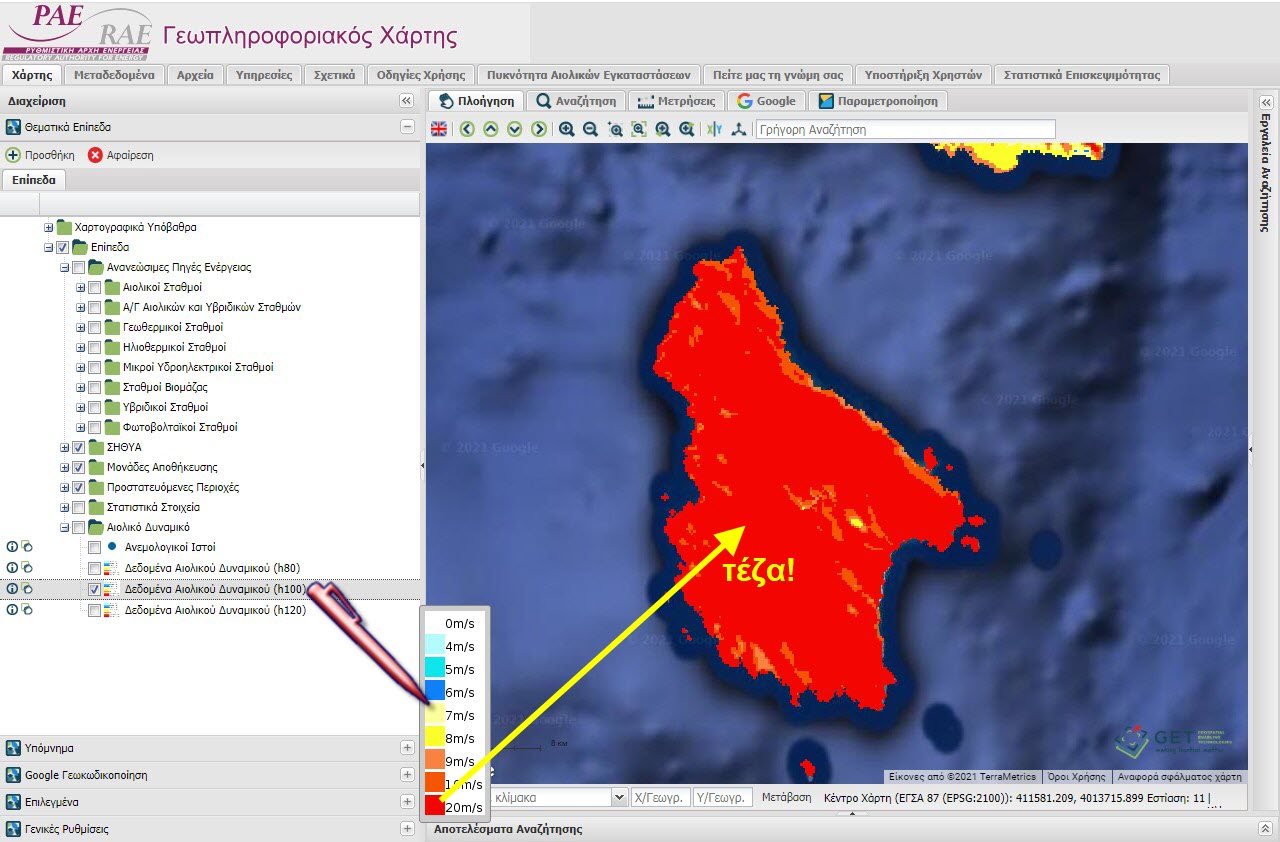Open info icon for h120 wind data
The image size is (1280, 842).
pyautogui.click(x=12, y=609)
